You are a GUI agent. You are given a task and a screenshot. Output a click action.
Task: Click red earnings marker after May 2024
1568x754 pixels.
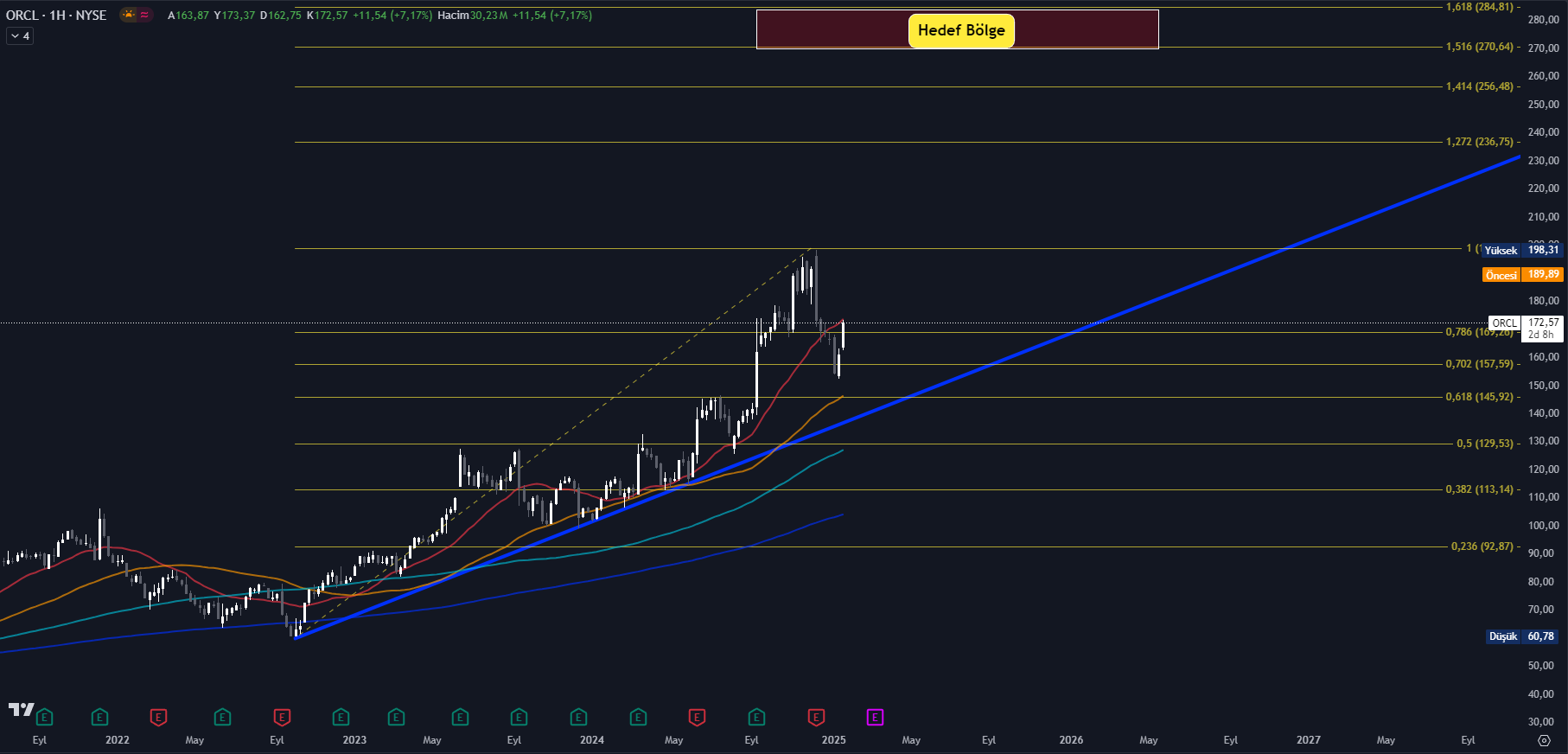pos(697,717)
